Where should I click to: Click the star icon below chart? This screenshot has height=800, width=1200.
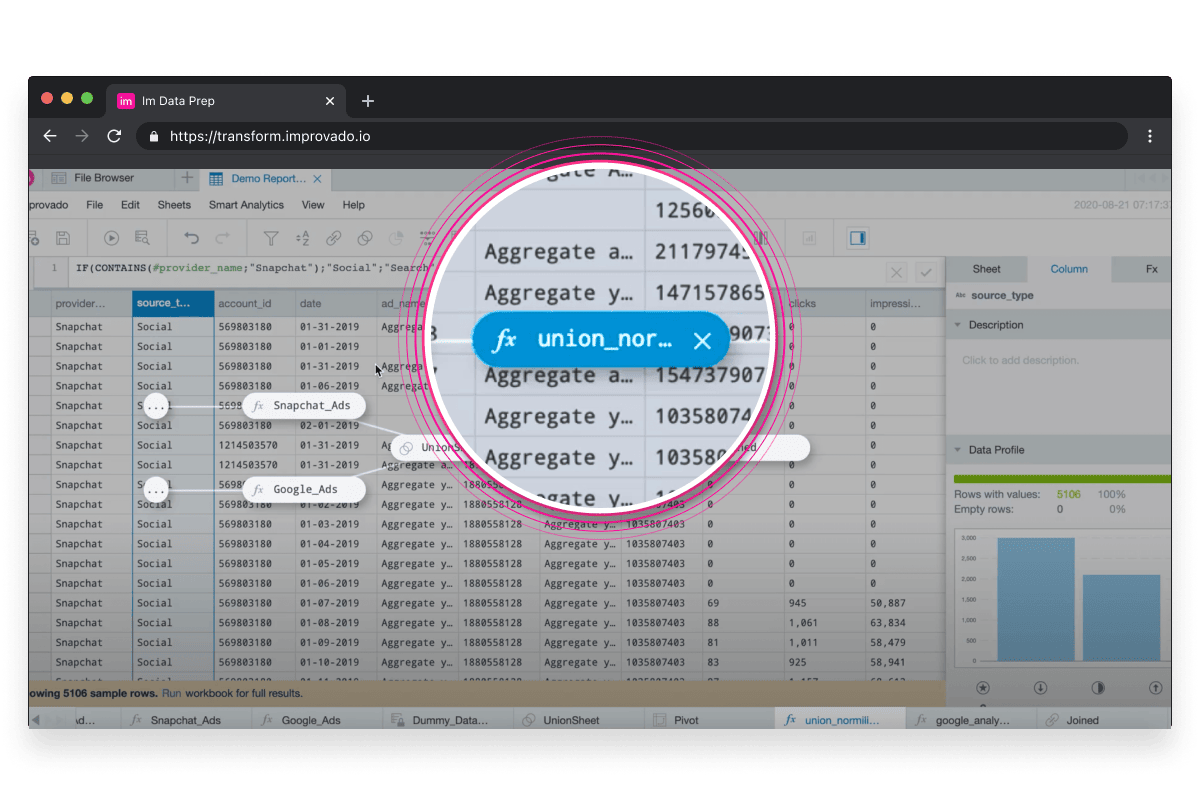pyautogui.click(x=982, y=688)
